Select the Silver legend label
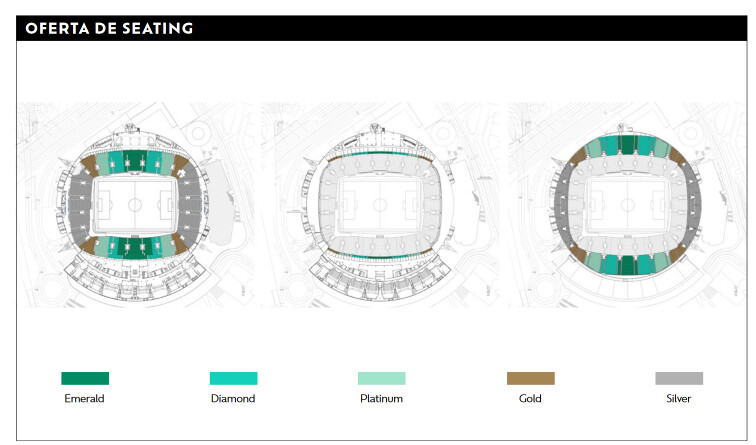 pyautogui.click(x=678, y=398)
